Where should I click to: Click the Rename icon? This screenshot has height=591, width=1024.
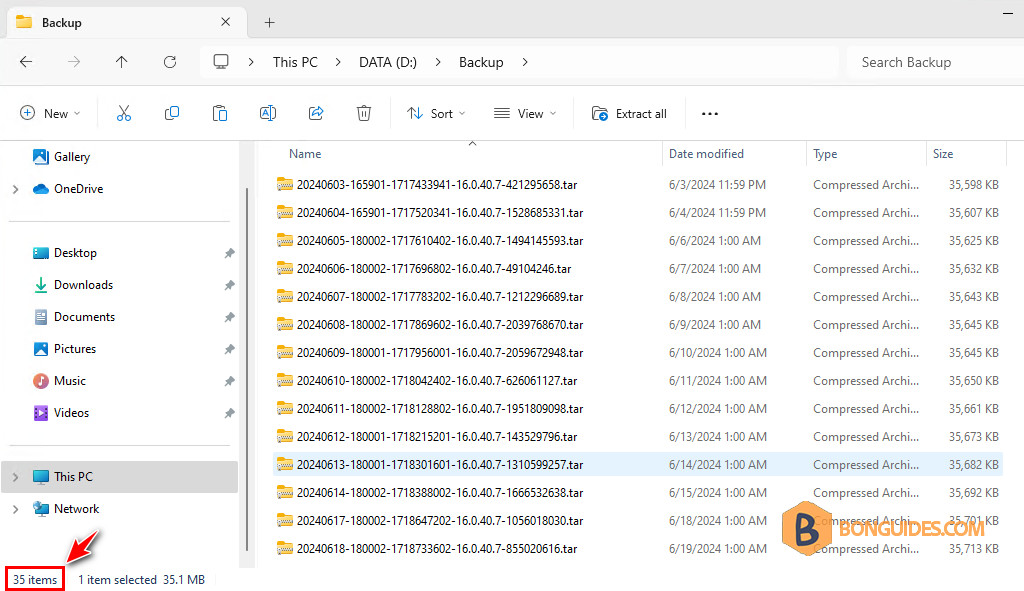[x=268, y=114]
